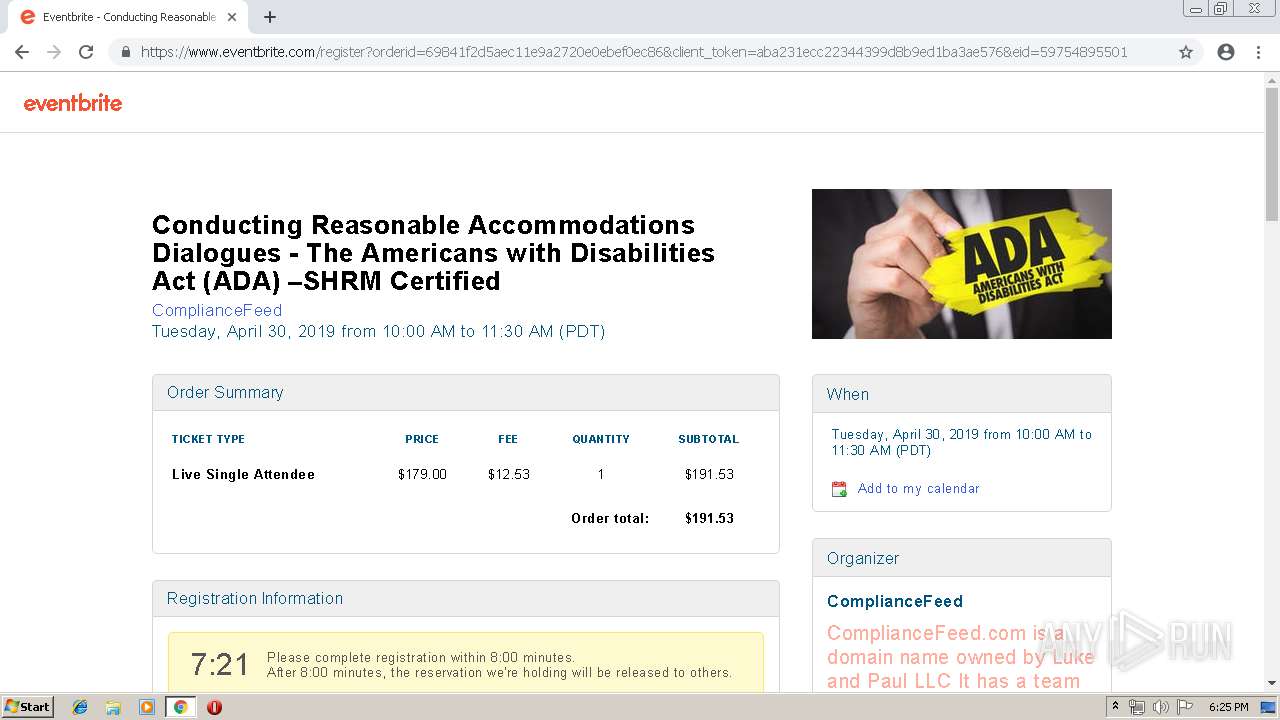
Task: Click the ADA event image thumbnail
Action: (961, 264)
